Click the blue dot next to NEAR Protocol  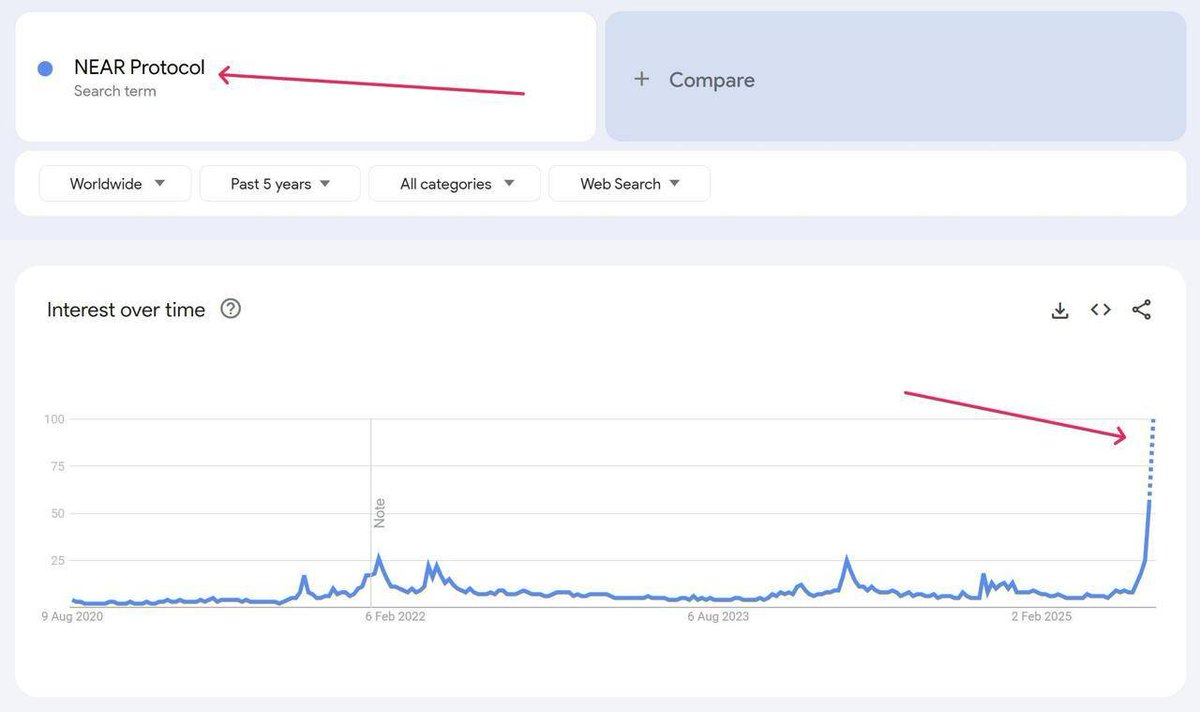(45, 69)
